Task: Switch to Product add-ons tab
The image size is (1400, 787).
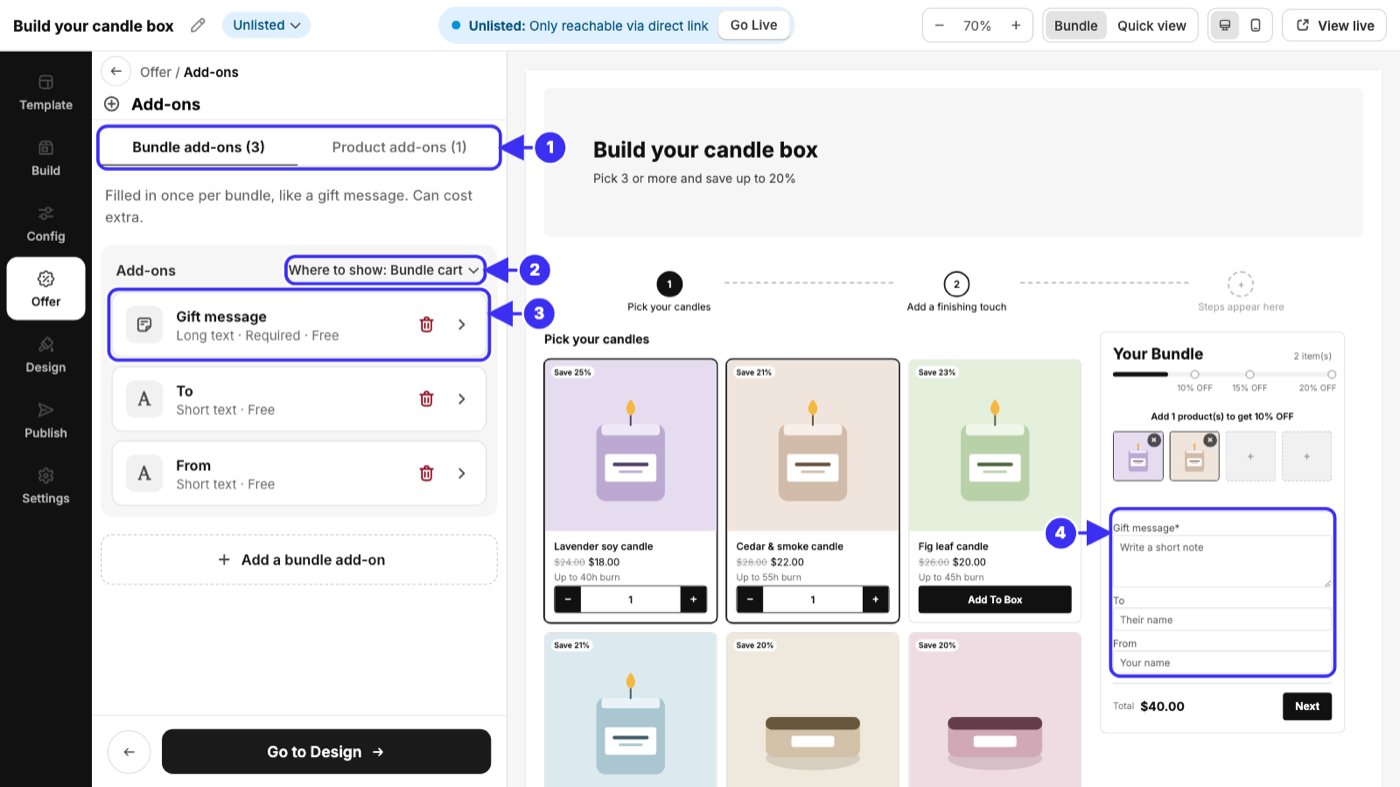Action: tap(399, 147)
